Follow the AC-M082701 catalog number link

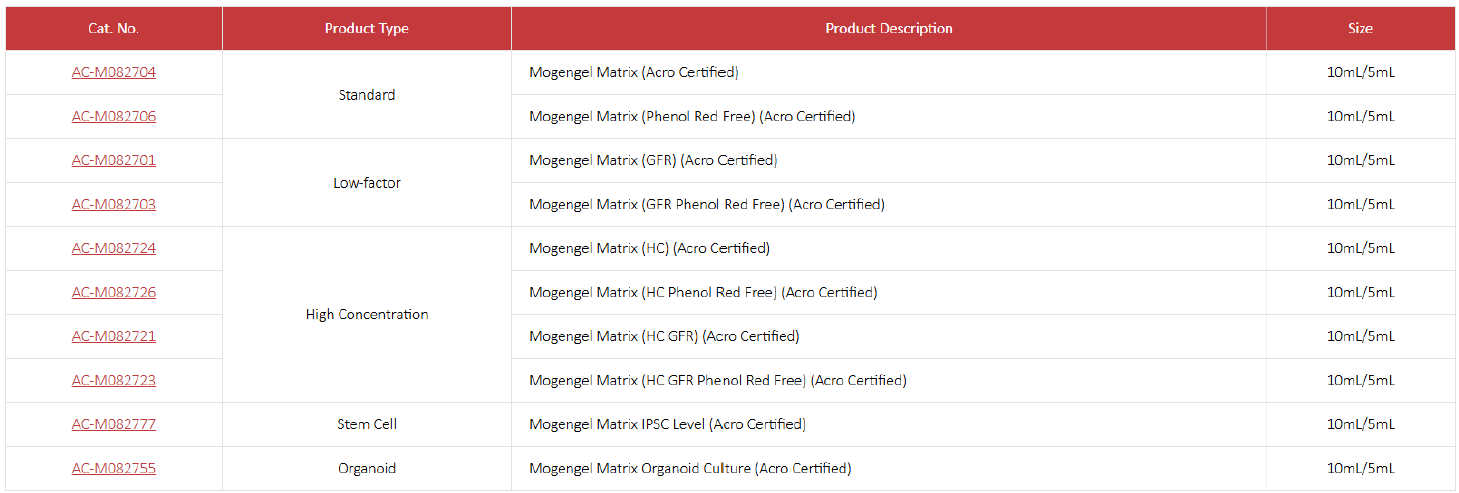(x=114, y=160)
